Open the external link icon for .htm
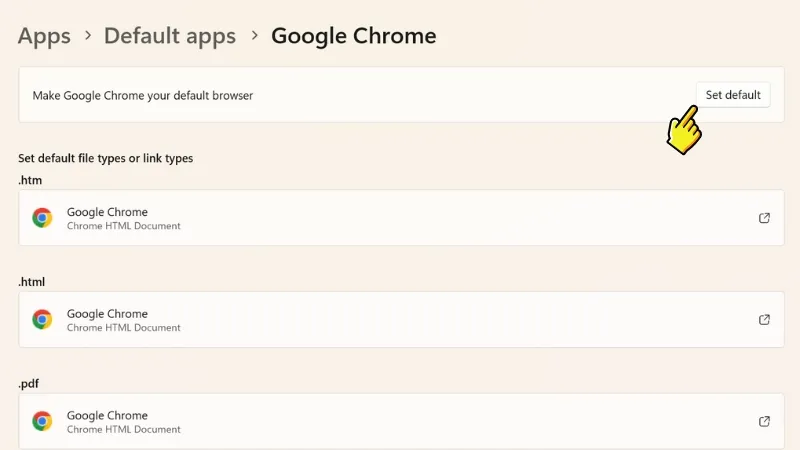800x450 pixels. click(x=764, y=218)
